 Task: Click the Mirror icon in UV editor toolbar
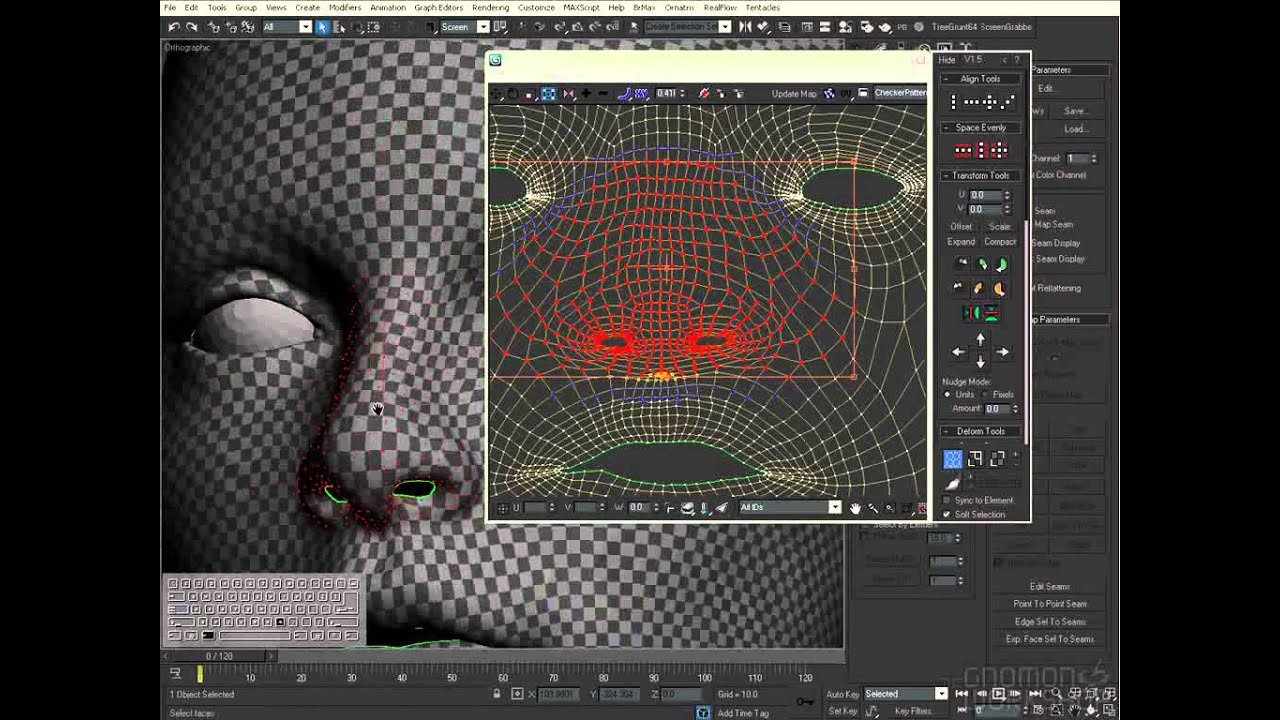pos(568,93)
